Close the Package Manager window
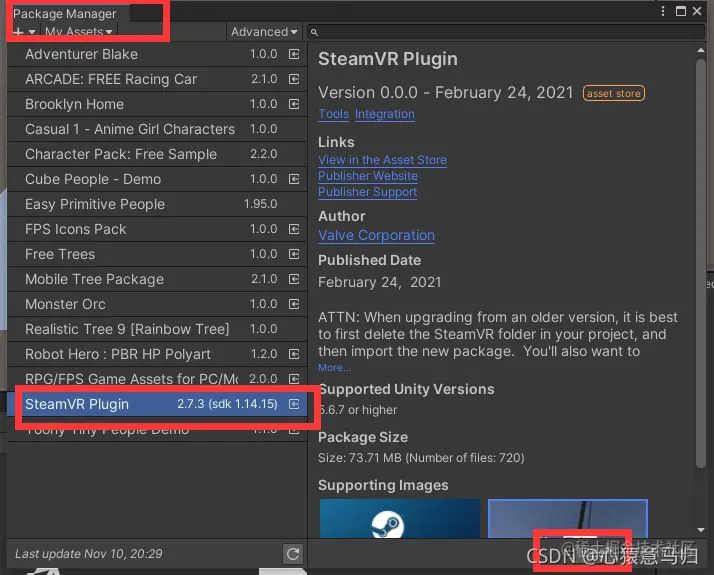 coord(697,11)
